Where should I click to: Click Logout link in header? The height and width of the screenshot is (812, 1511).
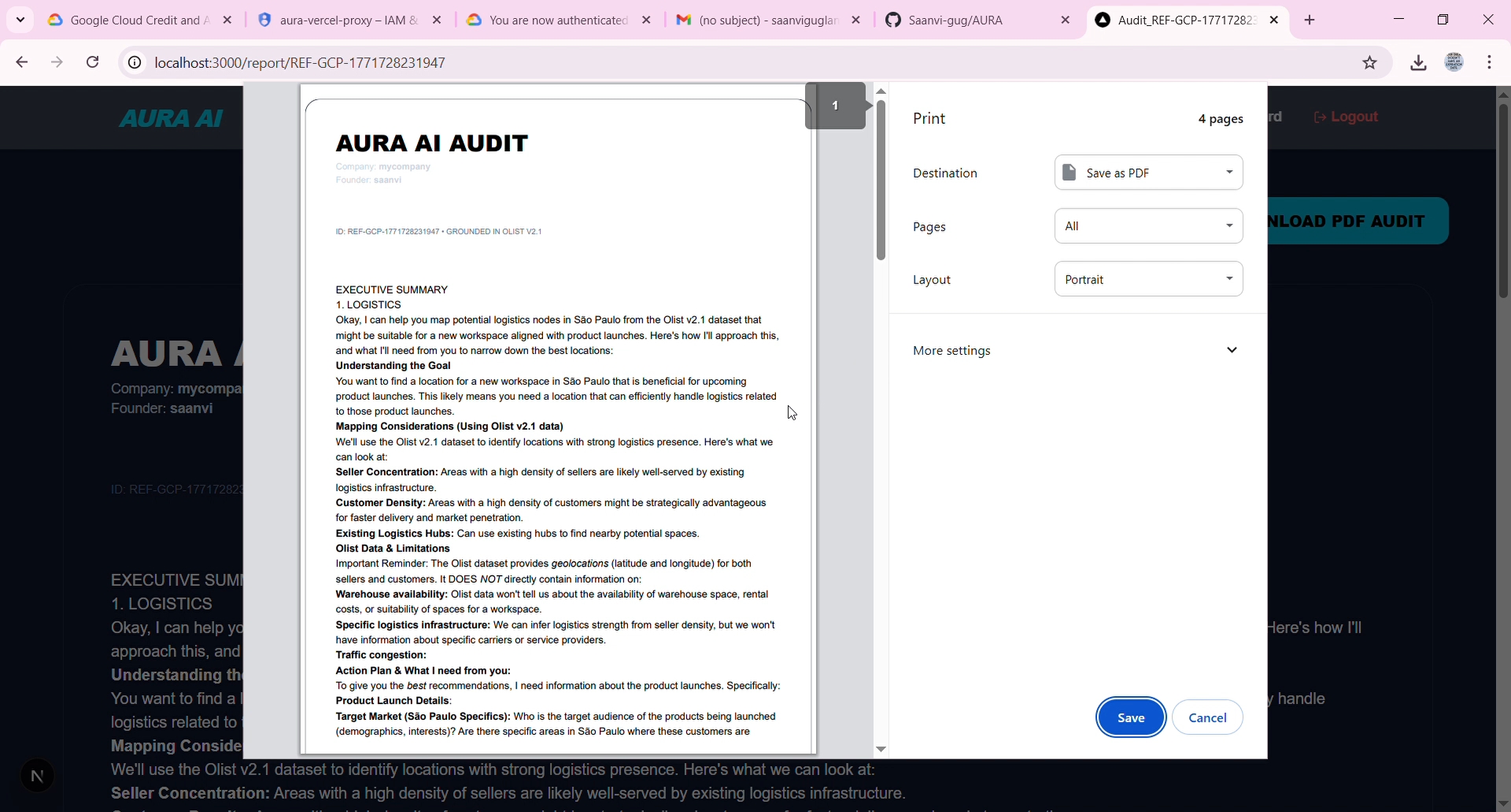tap(1346, 117)
